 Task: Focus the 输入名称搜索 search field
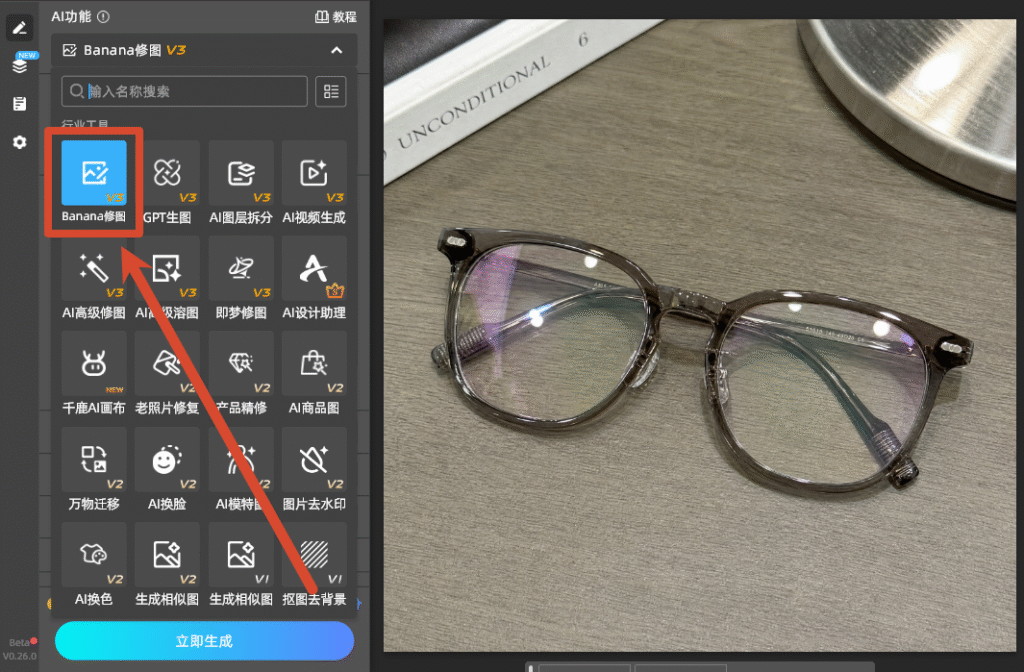[x=184, y=91]
